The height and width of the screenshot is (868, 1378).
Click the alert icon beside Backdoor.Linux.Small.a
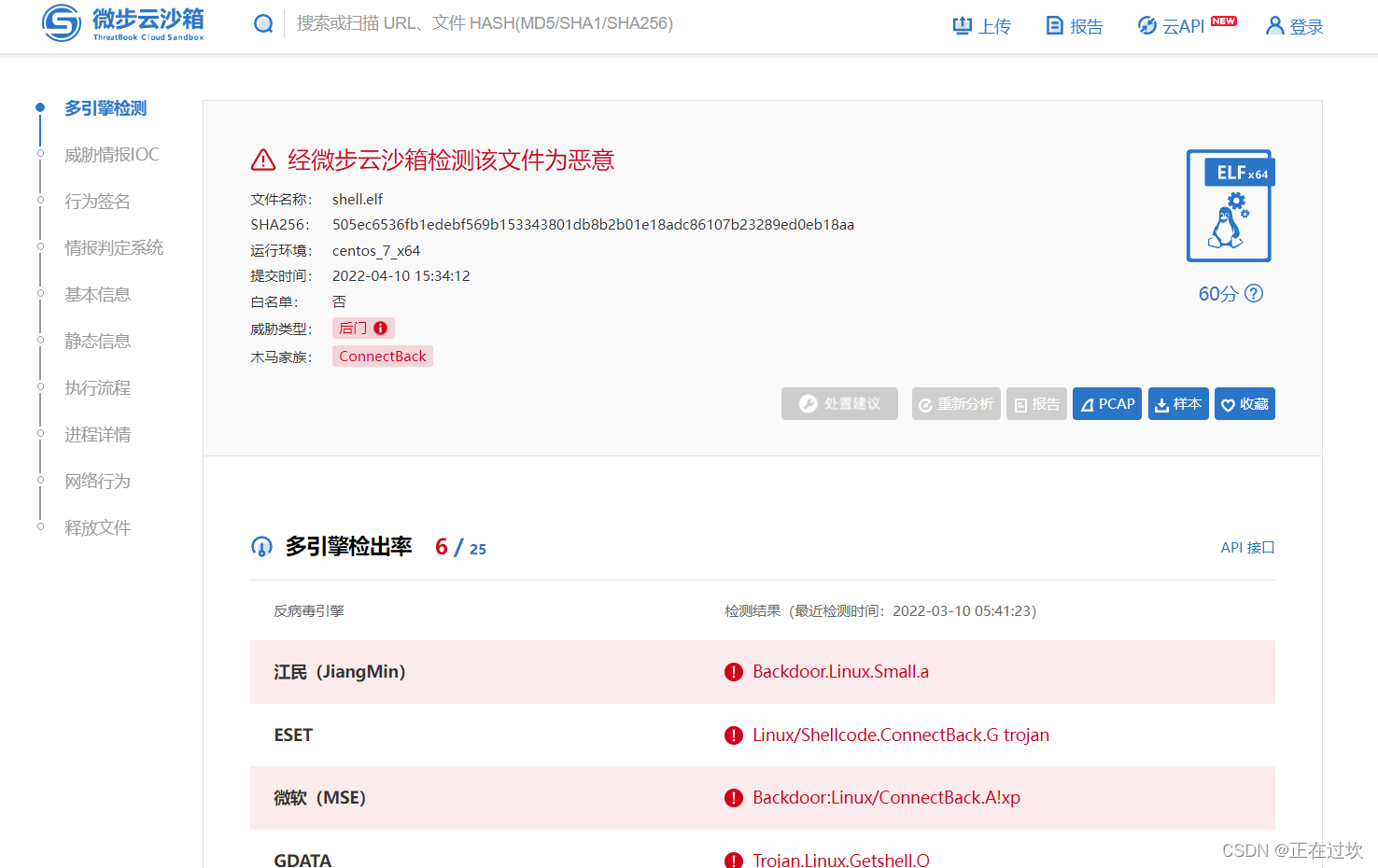coord(734,672)
